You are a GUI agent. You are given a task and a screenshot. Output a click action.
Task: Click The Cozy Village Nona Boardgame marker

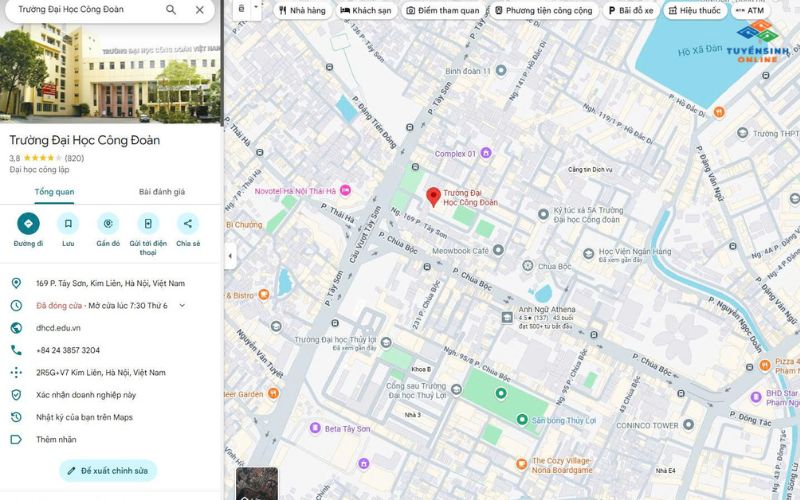(521, 464)
